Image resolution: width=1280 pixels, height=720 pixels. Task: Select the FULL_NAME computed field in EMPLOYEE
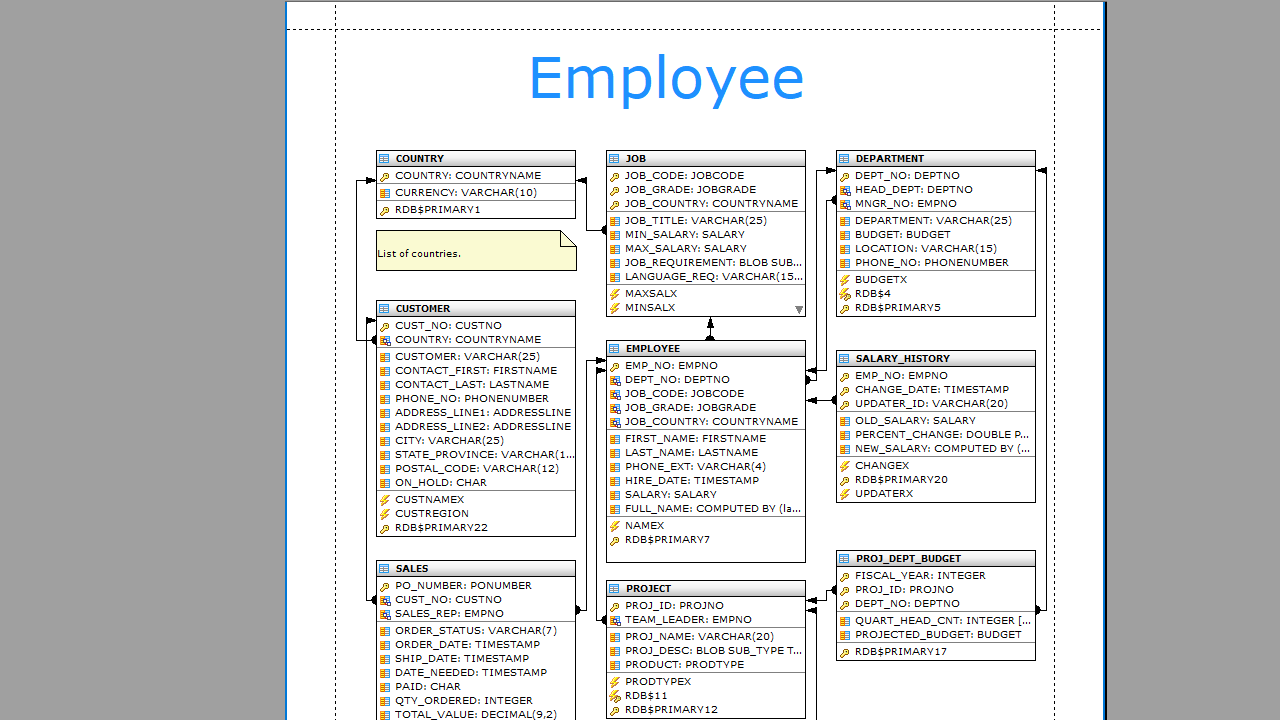point(712,508)
